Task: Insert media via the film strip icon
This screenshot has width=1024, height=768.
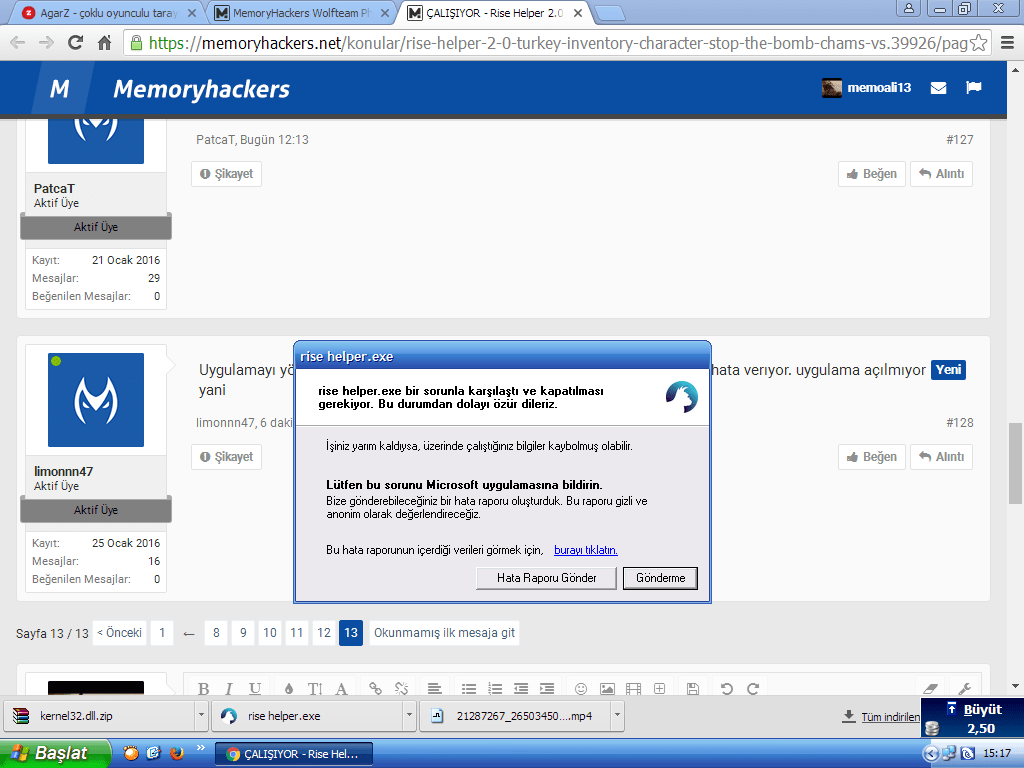Action: (x=633, y=688)
